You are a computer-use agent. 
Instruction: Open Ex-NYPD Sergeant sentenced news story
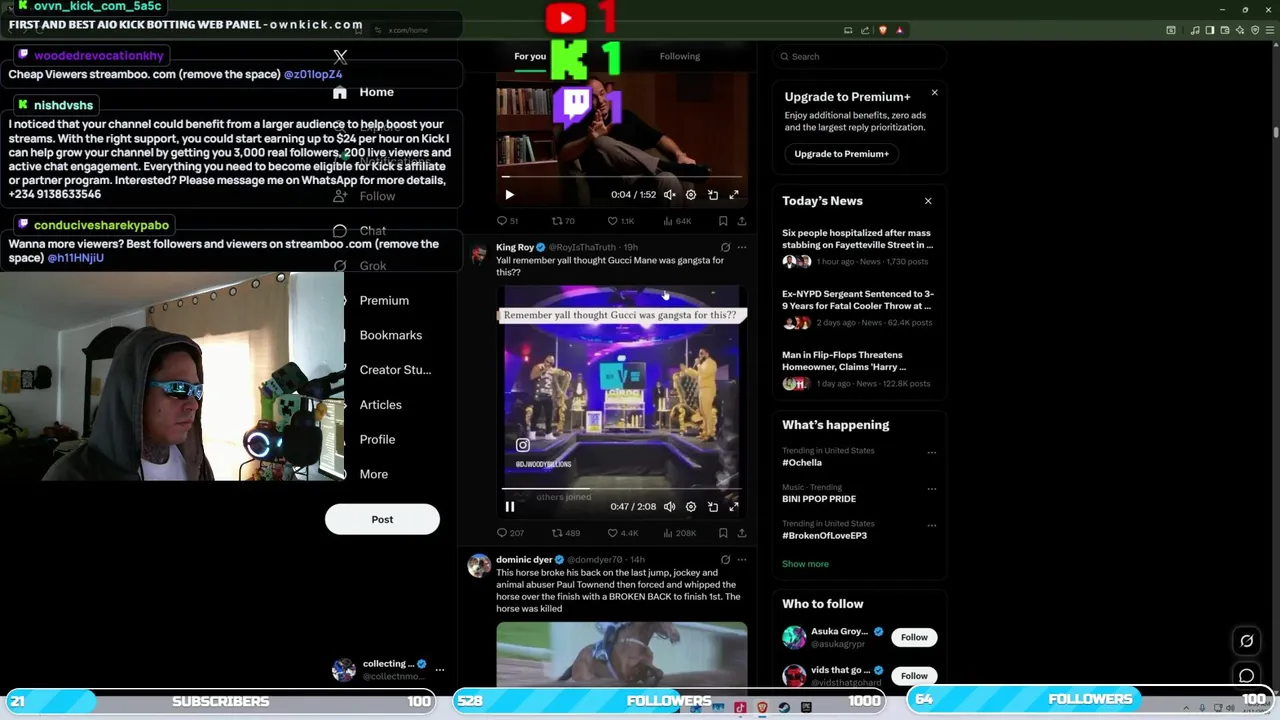tap(858, 300)
